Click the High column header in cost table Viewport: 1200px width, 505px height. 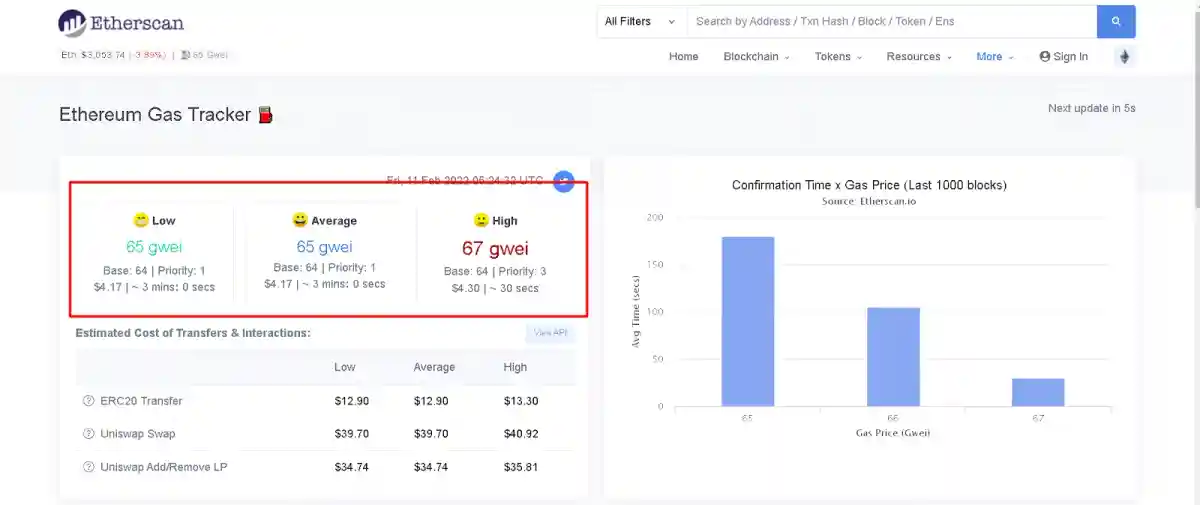click(515, 367)
